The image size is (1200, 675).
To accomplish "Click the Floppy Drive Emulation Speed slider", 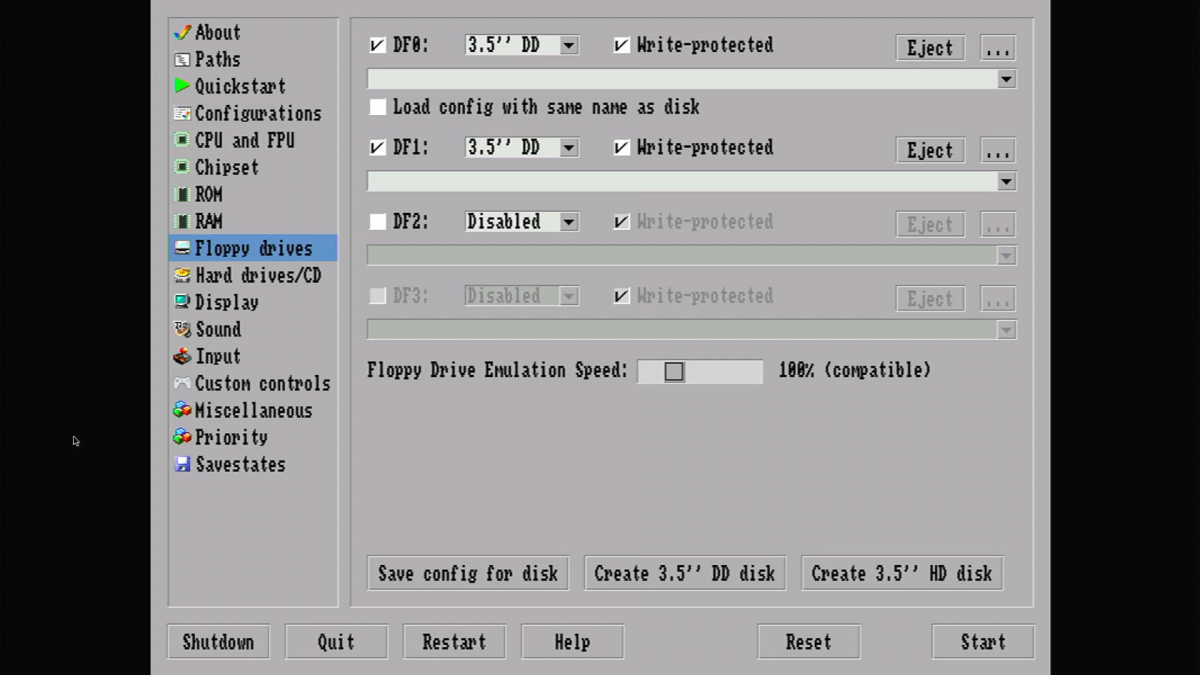I will coord(700,372).
